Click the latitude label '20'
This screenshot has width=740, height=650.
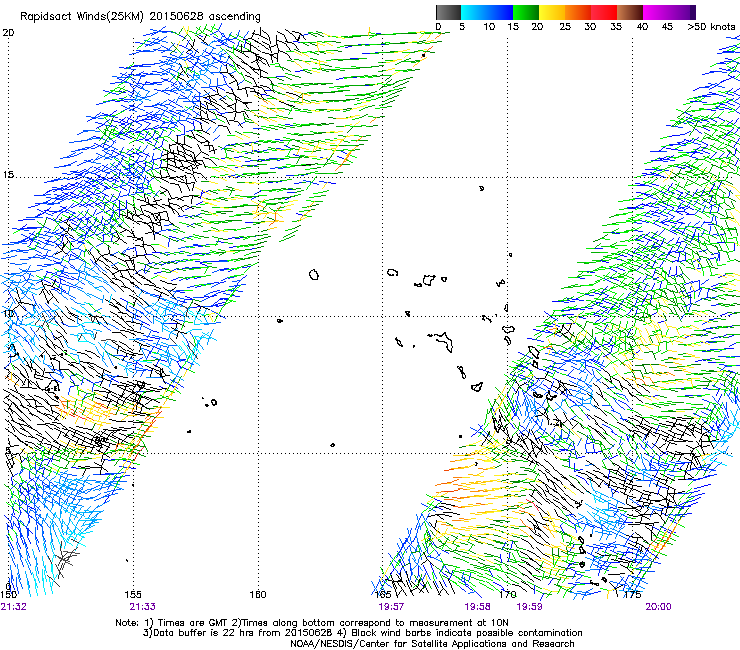click(8, 33)
